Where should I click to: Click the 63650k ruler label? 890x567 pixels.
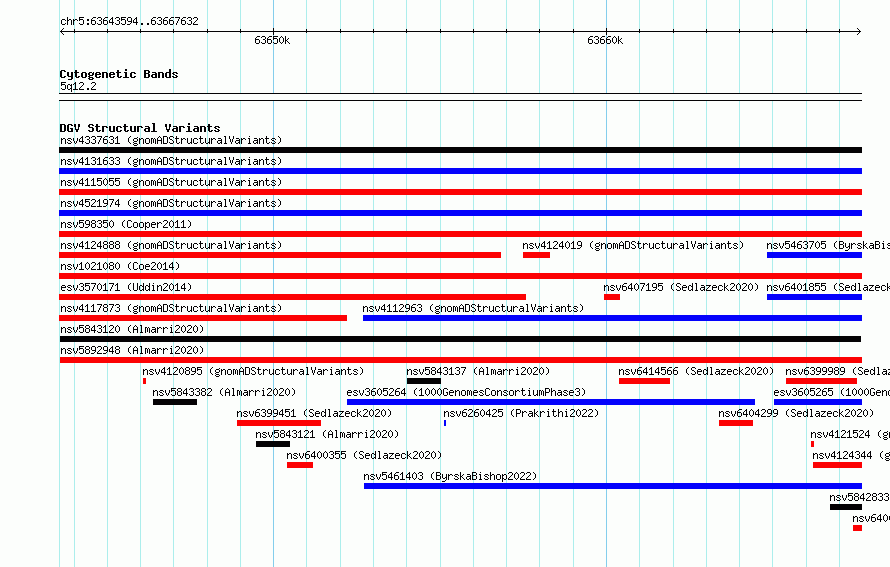coord(272,40)
